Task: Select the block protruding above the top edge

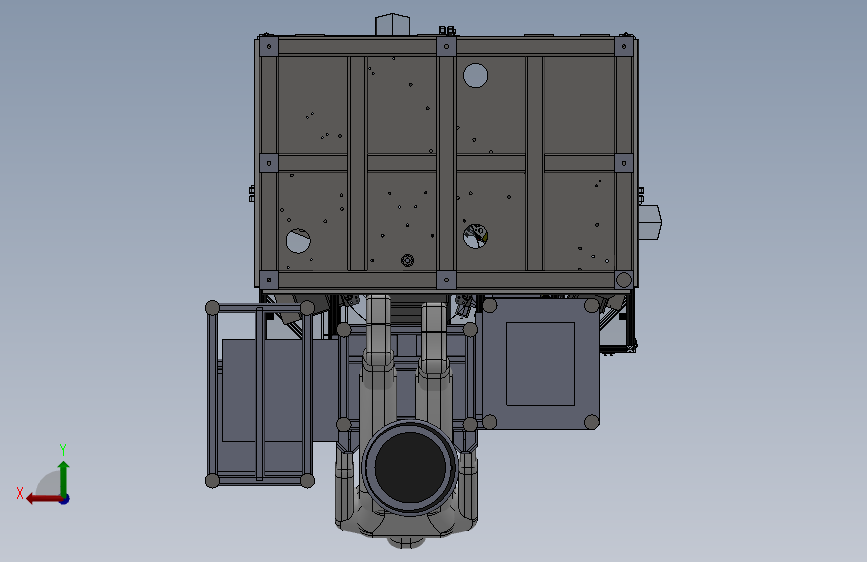Action: [392, 25]
